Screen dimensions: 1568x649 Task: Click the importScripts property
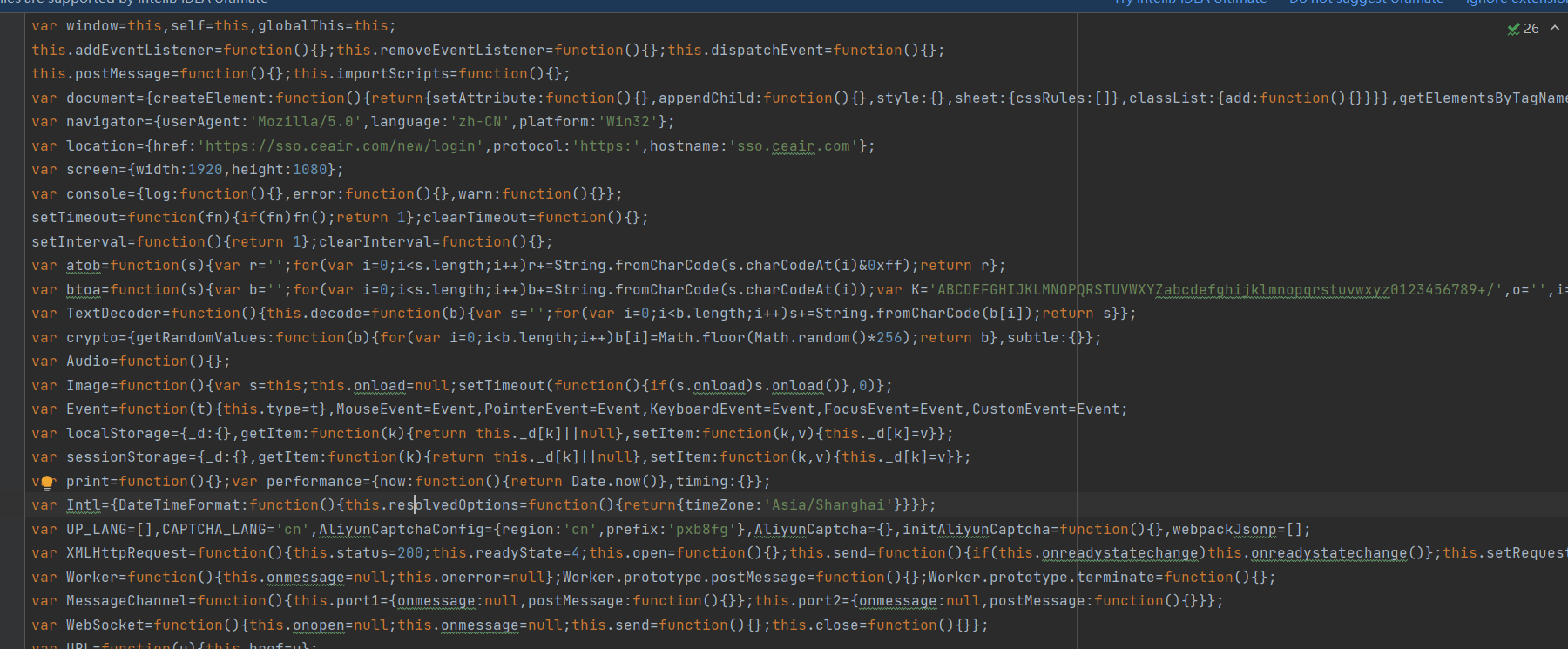tap(393, 74)
